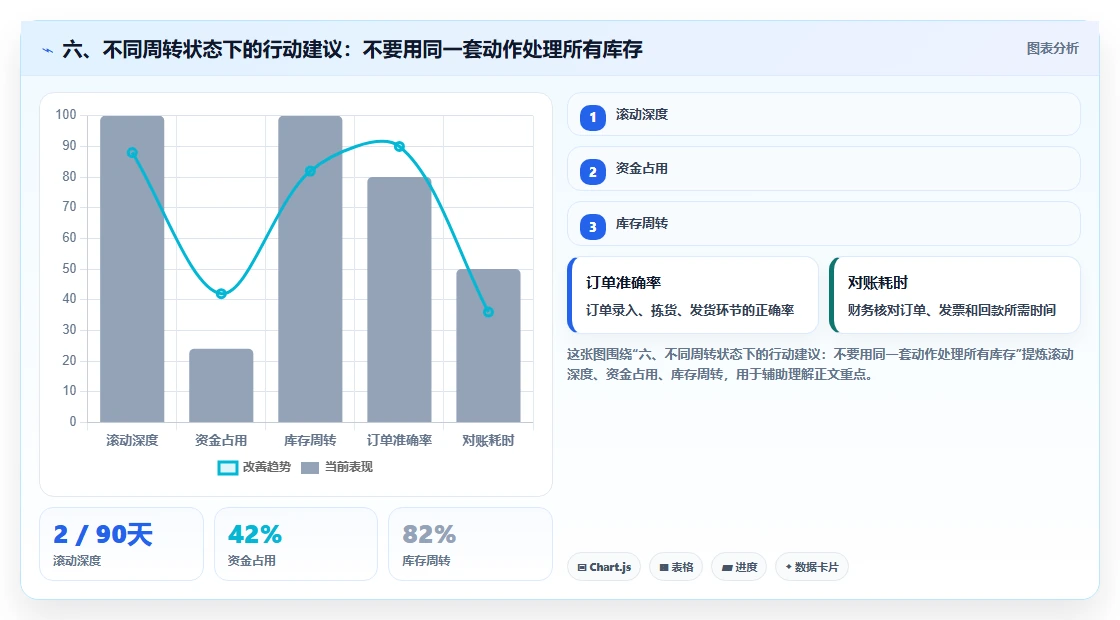Click the 82% 库存周转 stat card

point(470,544)
